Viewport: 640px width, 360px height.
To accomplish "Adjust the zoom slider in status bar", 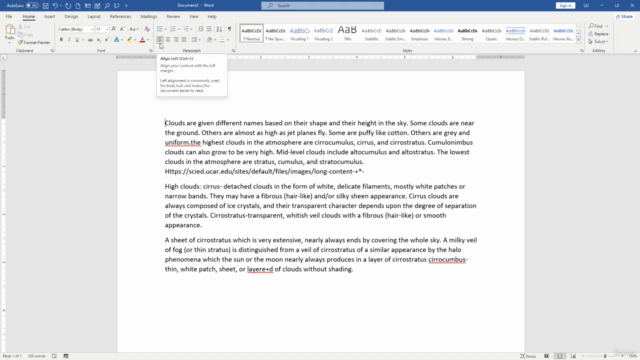I will [605, 356].
